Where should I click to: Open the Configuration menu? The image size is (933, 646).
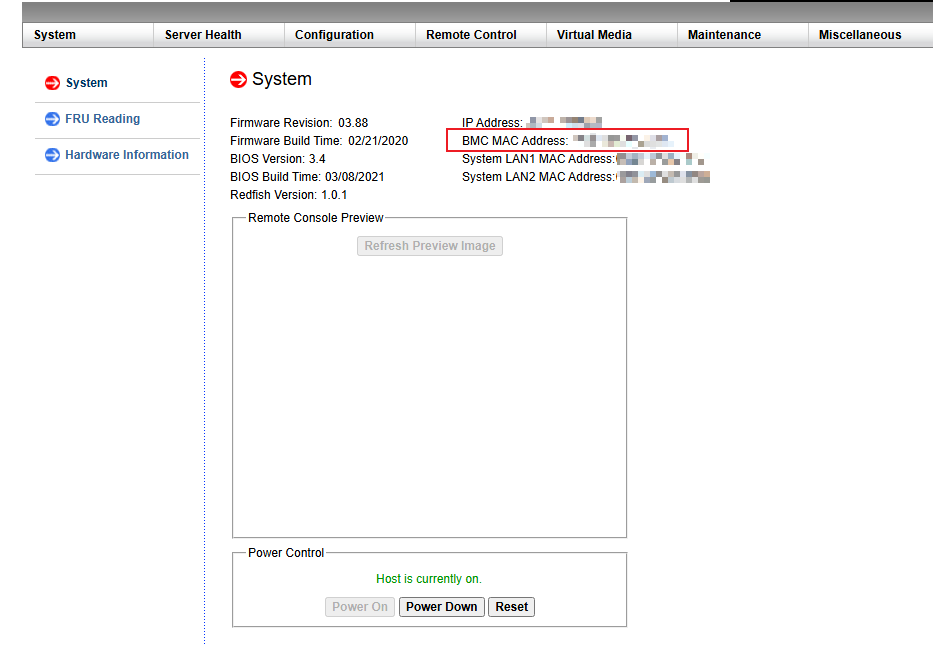(334, 35)
